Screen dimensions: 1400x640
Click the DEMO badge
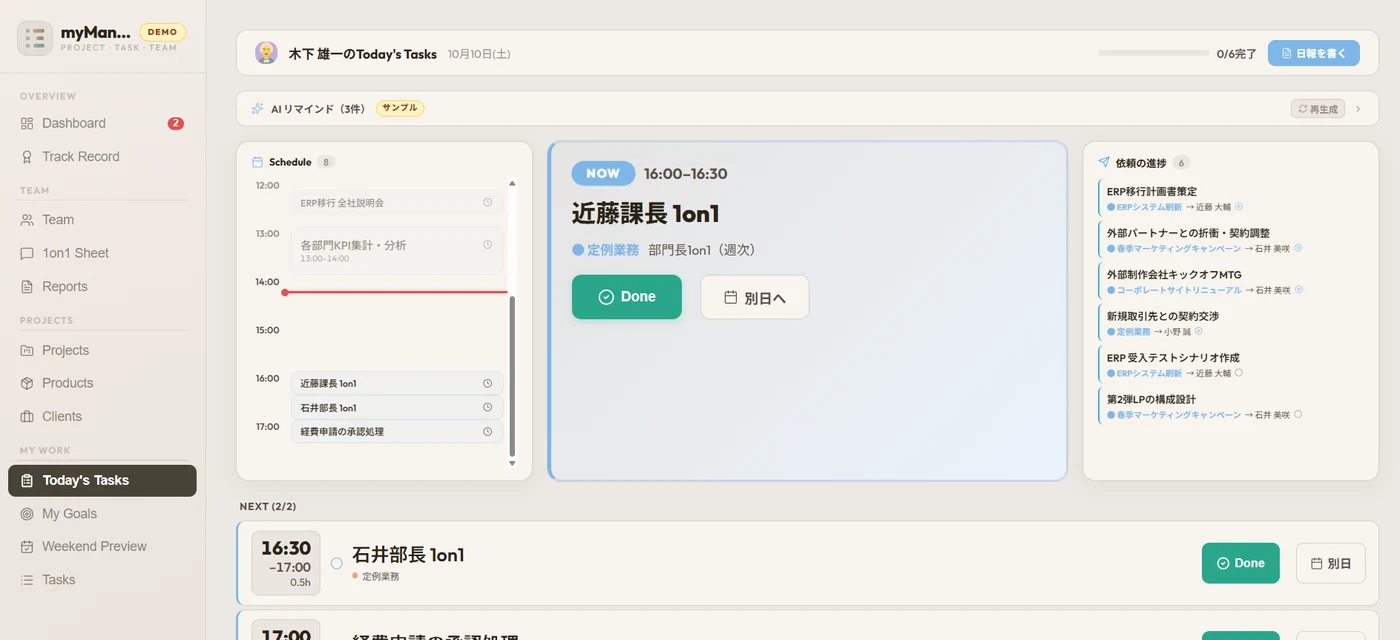(162, 32)
